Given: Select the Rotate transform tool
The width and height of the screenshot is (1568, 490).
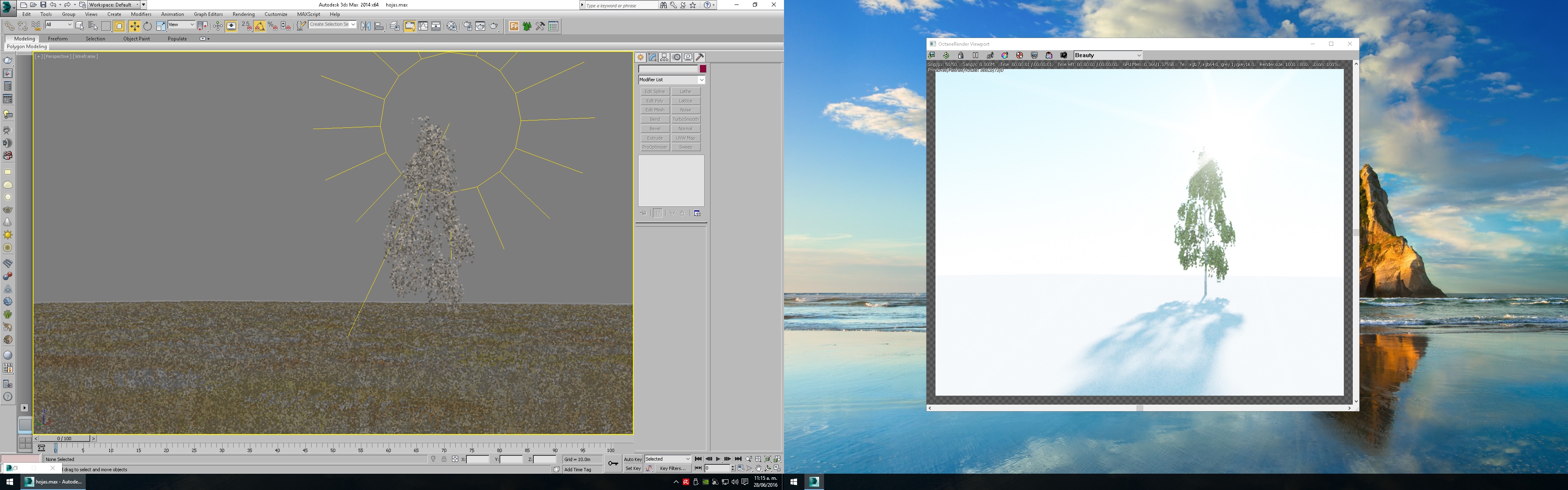Looking at the screenshot, I should 147,26.
